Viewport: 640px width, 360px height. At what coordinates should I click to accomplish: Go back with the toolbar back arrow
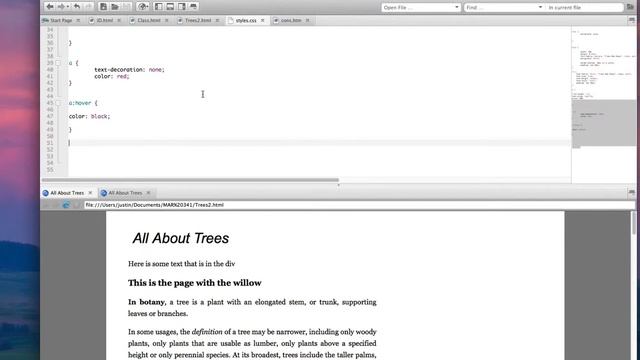pos(49,7)
